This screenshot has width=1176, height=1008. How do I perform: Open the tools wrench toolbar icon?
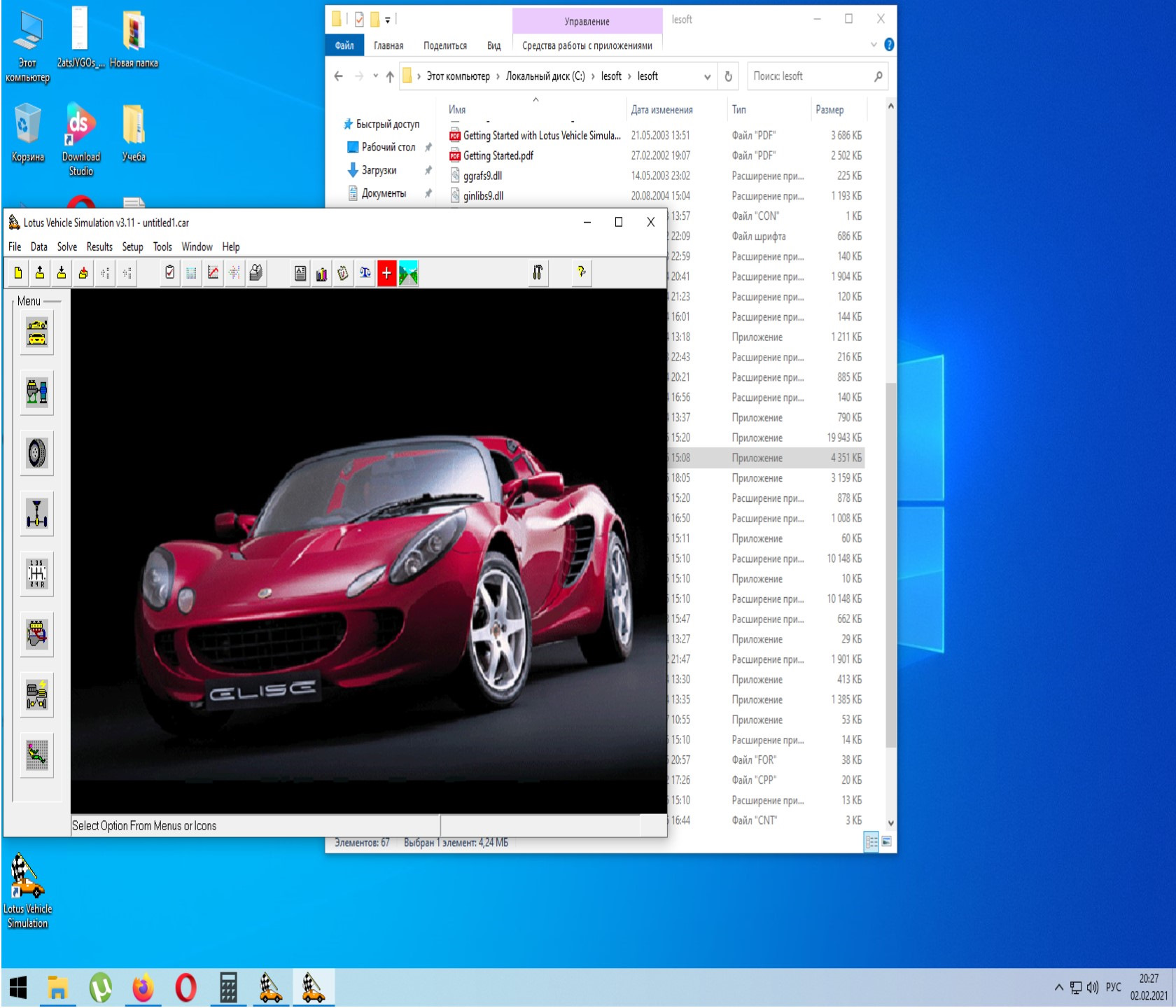pos(538,273)
